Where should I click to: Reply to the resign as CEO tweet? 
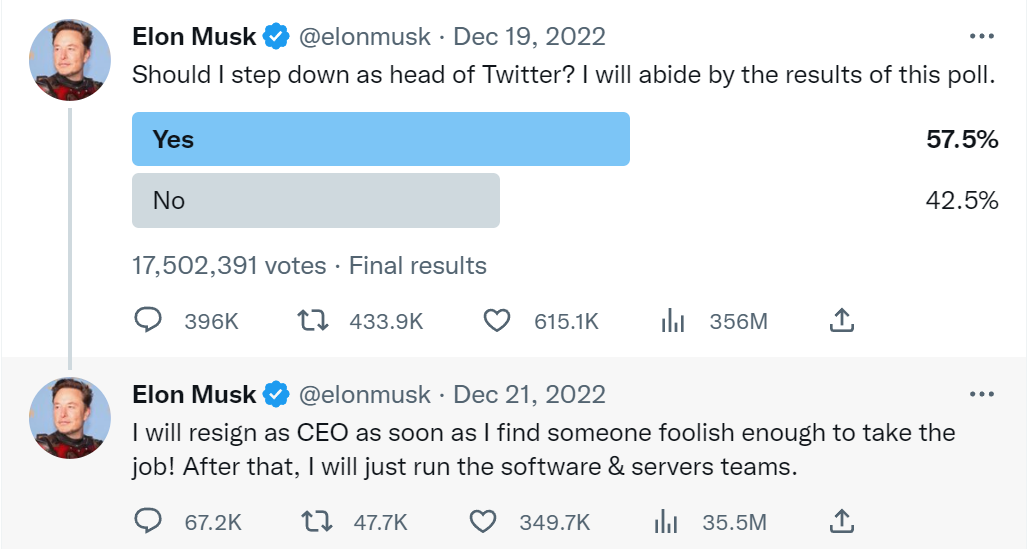click(148, 521)
